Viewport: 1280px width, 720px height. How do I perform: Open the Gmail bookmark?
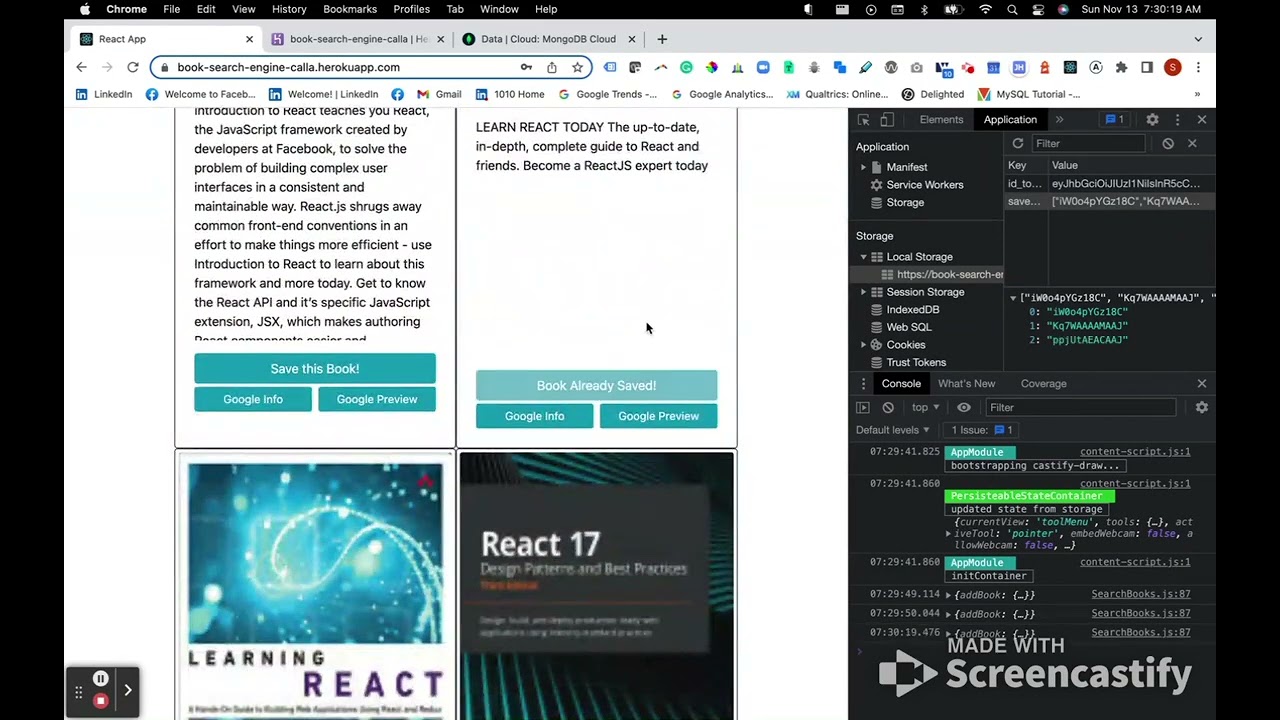point(439,94)
